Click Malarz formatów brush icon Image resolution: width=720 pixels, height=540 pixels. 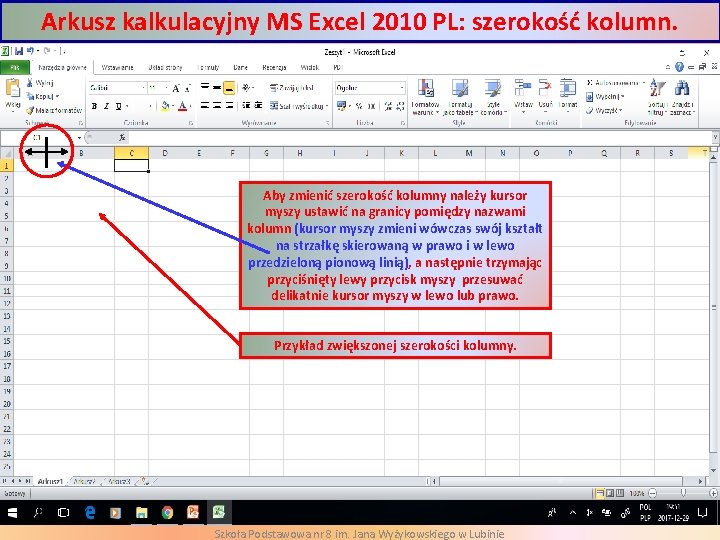[30, 110]
